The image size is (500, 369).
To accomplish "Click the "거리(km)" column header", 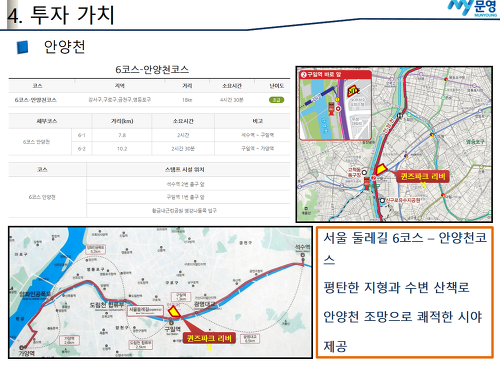I will tap(122, 121).
